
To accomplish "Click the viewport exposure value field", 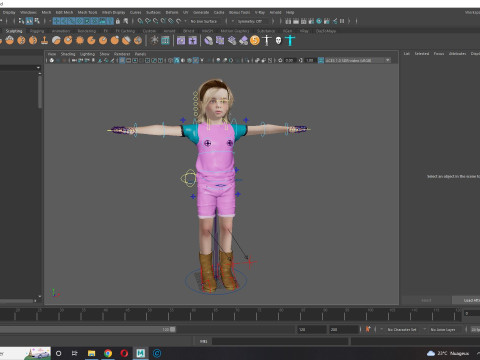I will (x=289, y=60).
